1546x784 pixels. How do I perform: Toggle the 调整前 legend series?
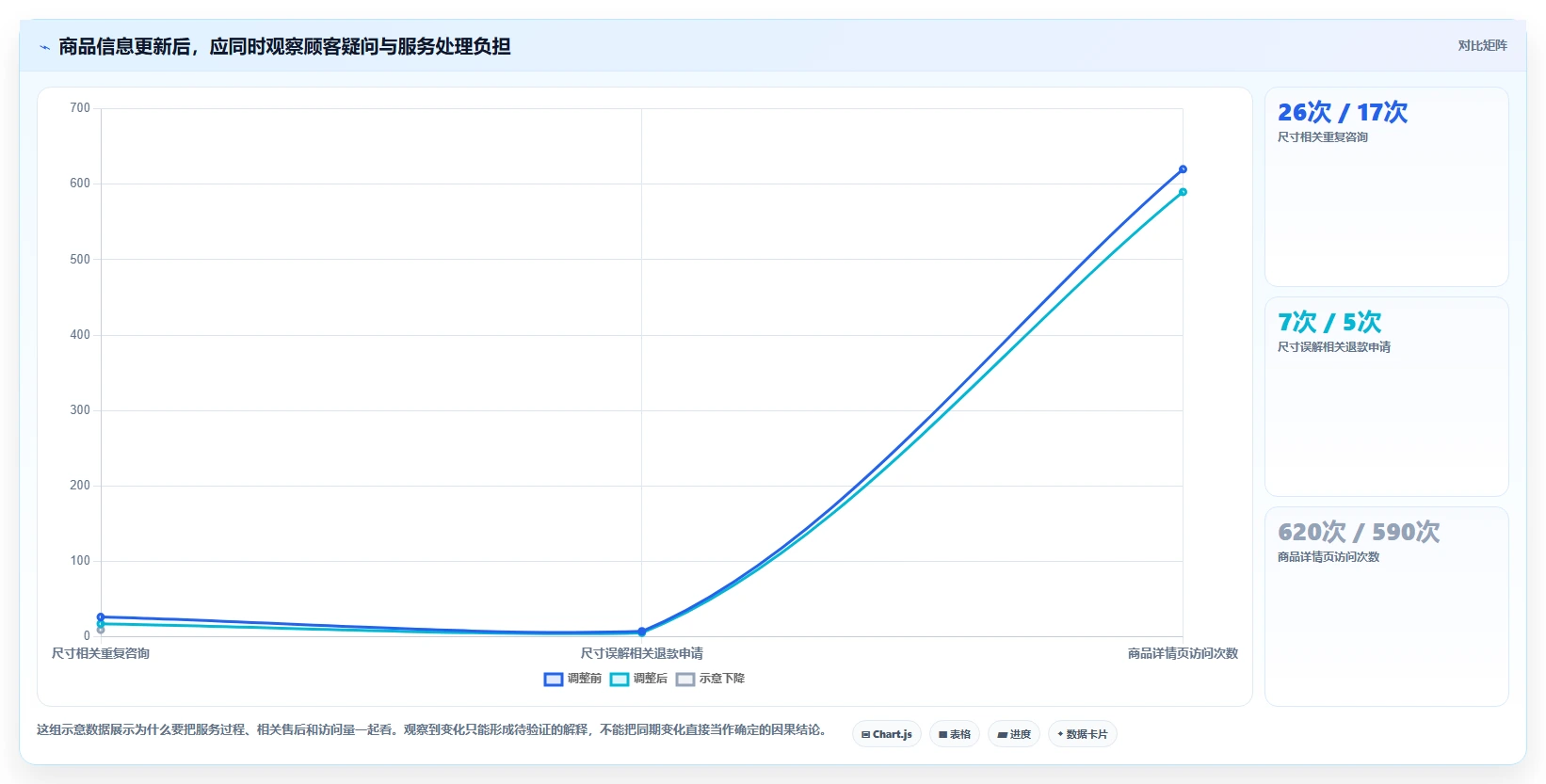[x=572, y=679]
